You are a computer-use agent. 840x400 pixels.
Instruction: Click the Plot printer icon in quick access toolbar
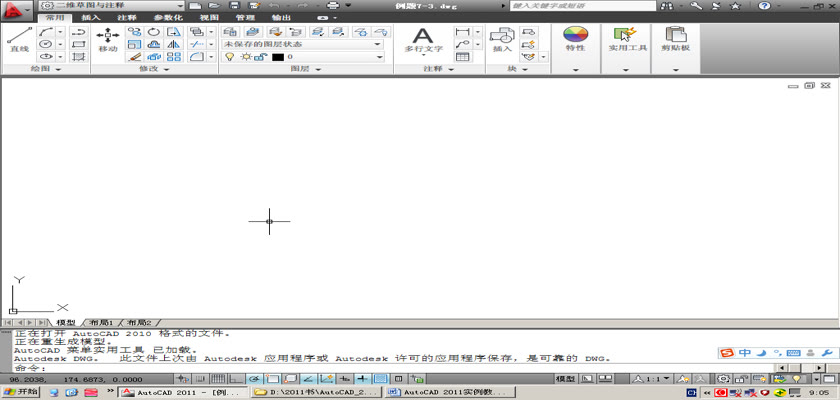point(333,5)
